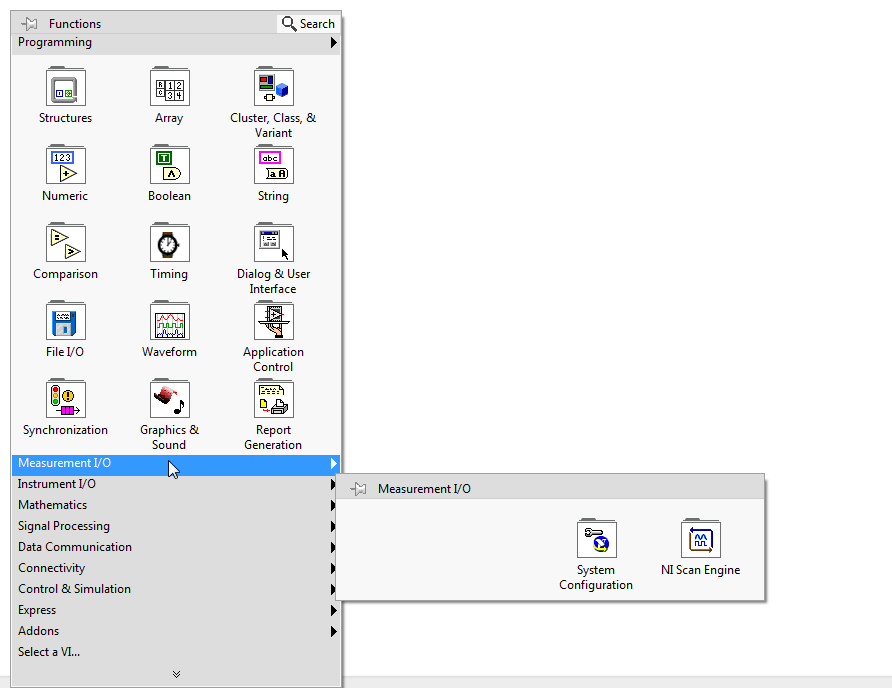Pin the Functions palette with thumbtack
892x688 pixels.
pos(30,24)
